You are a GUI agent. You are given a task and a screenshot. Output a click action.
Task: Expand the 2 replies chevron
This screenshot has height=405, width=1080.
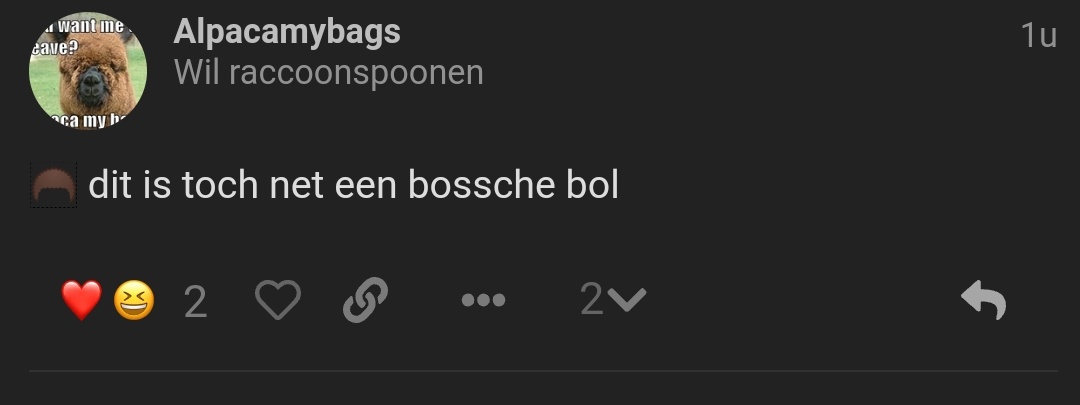627,300
